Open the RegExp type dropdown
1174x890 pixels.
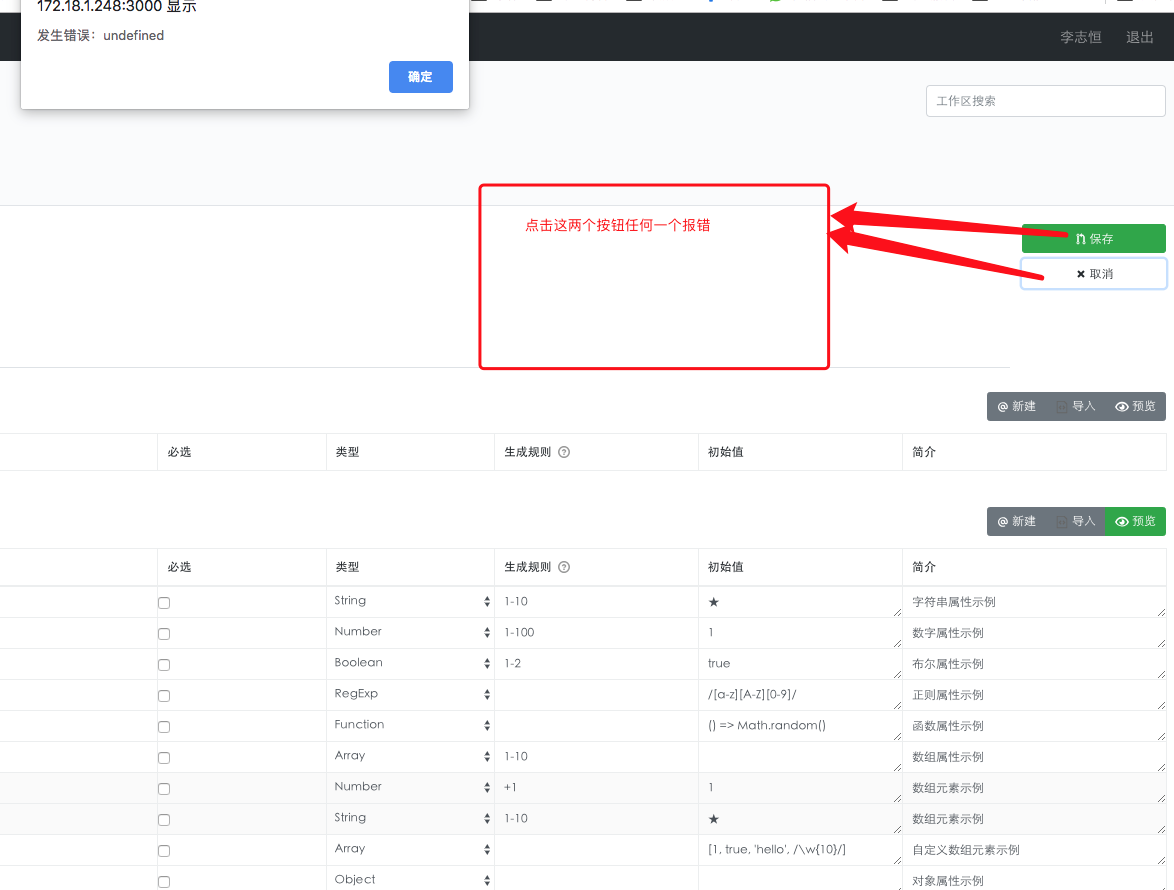click(410, 694)
